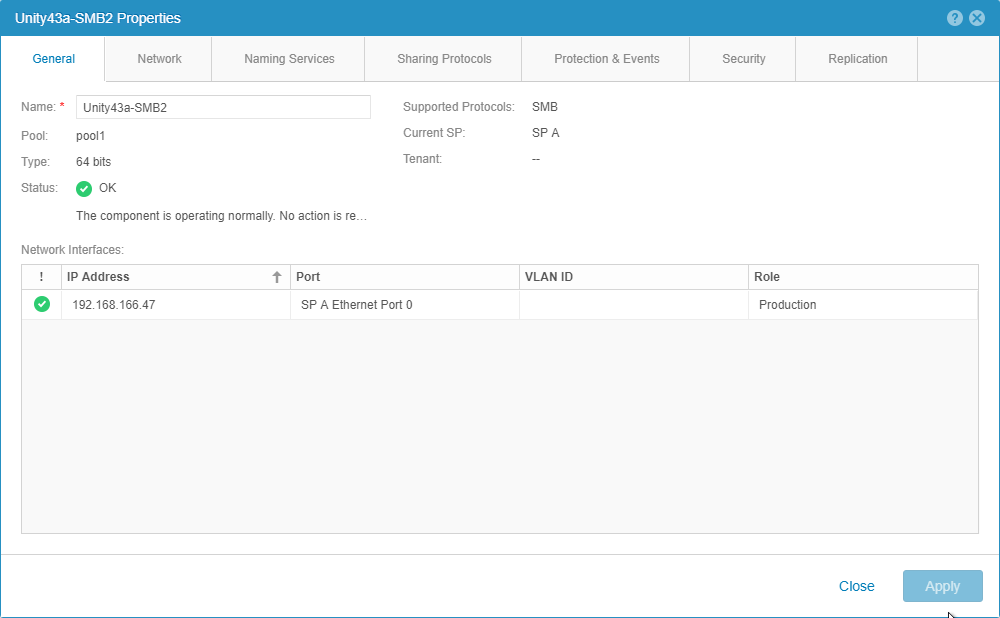This screenshot has height=618, width=1000.
Task: Open the Protection & Events tab
Action: point(606,59)
